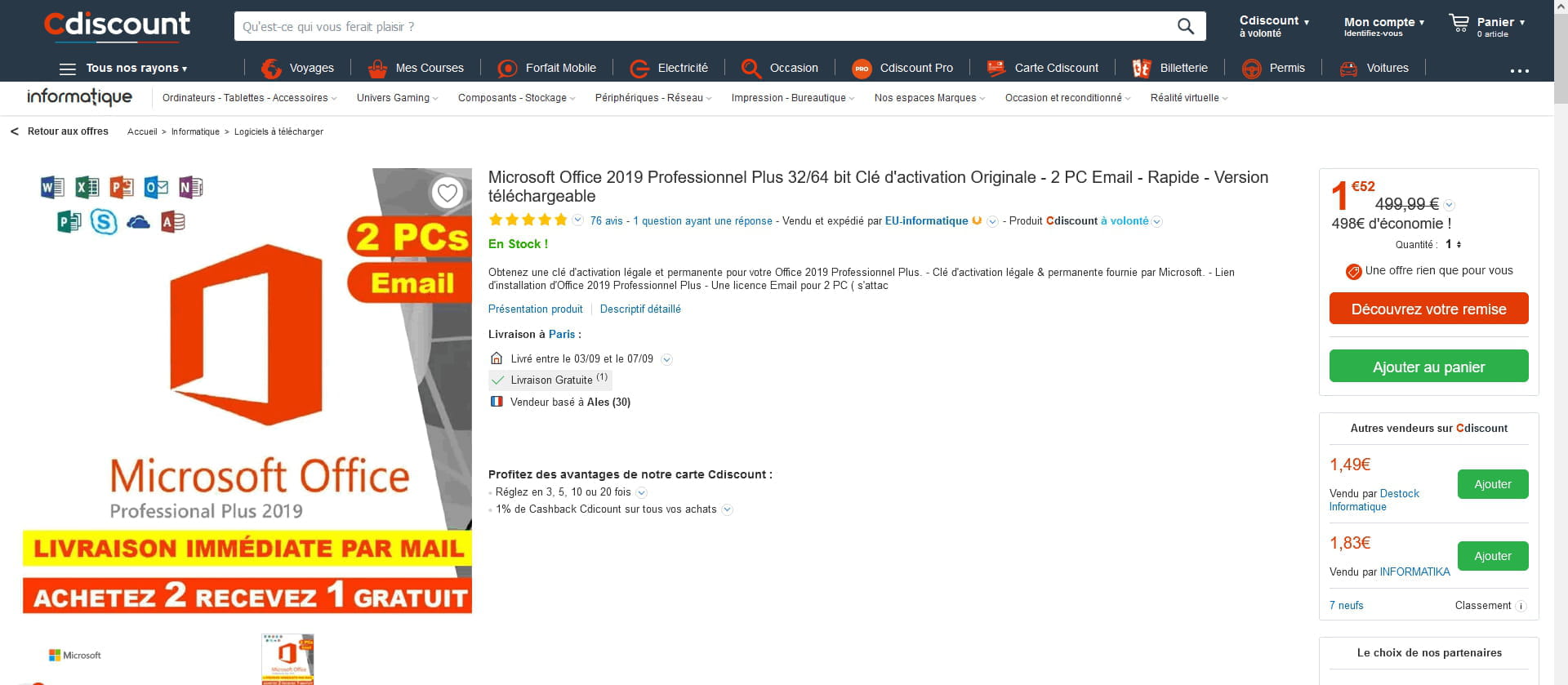This screenshot has height=685, width=1568.
Task: Open 76 avis reviews link
Action: pos(606,220)
